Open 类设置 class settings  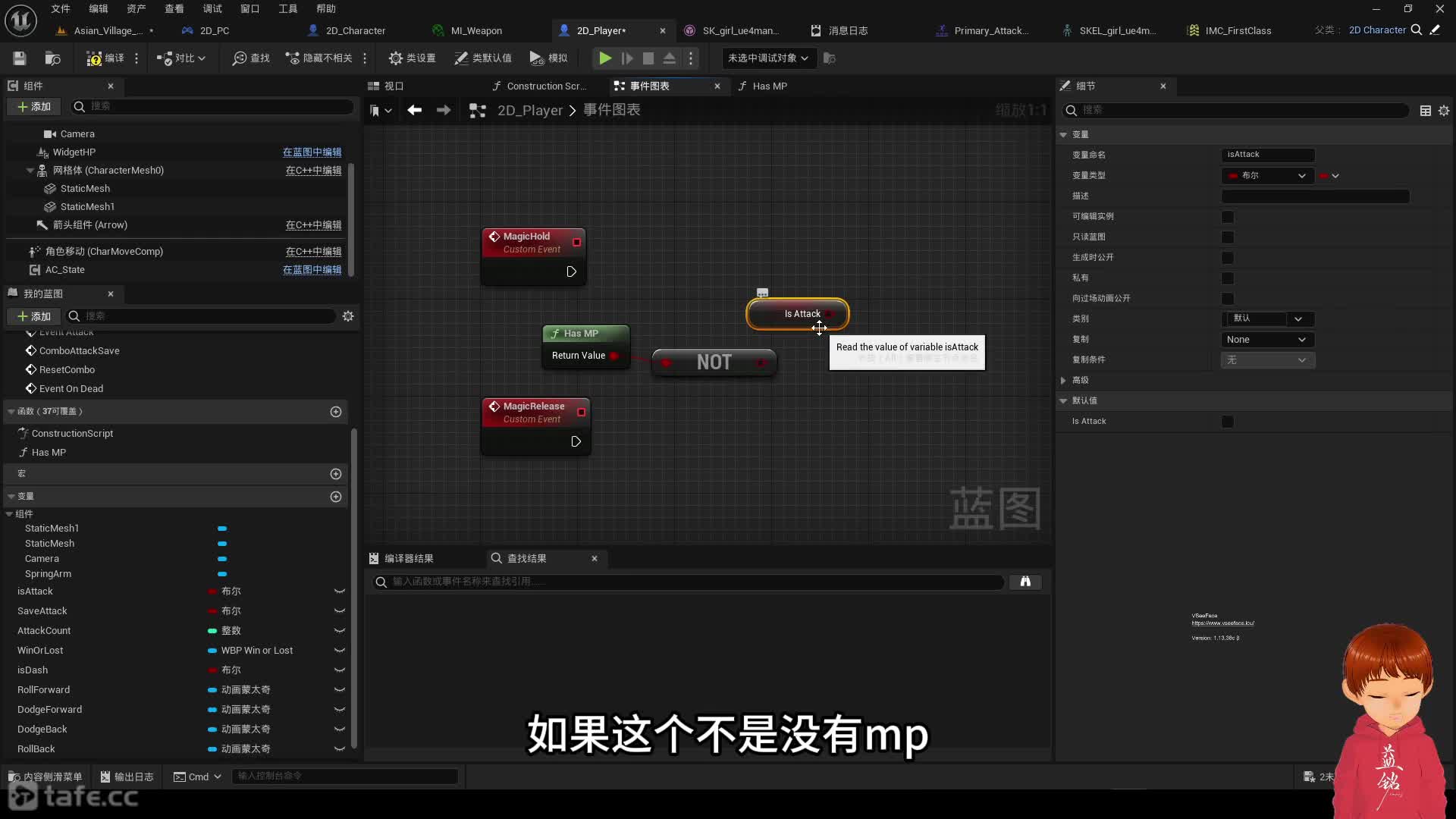tap(412, 58)
